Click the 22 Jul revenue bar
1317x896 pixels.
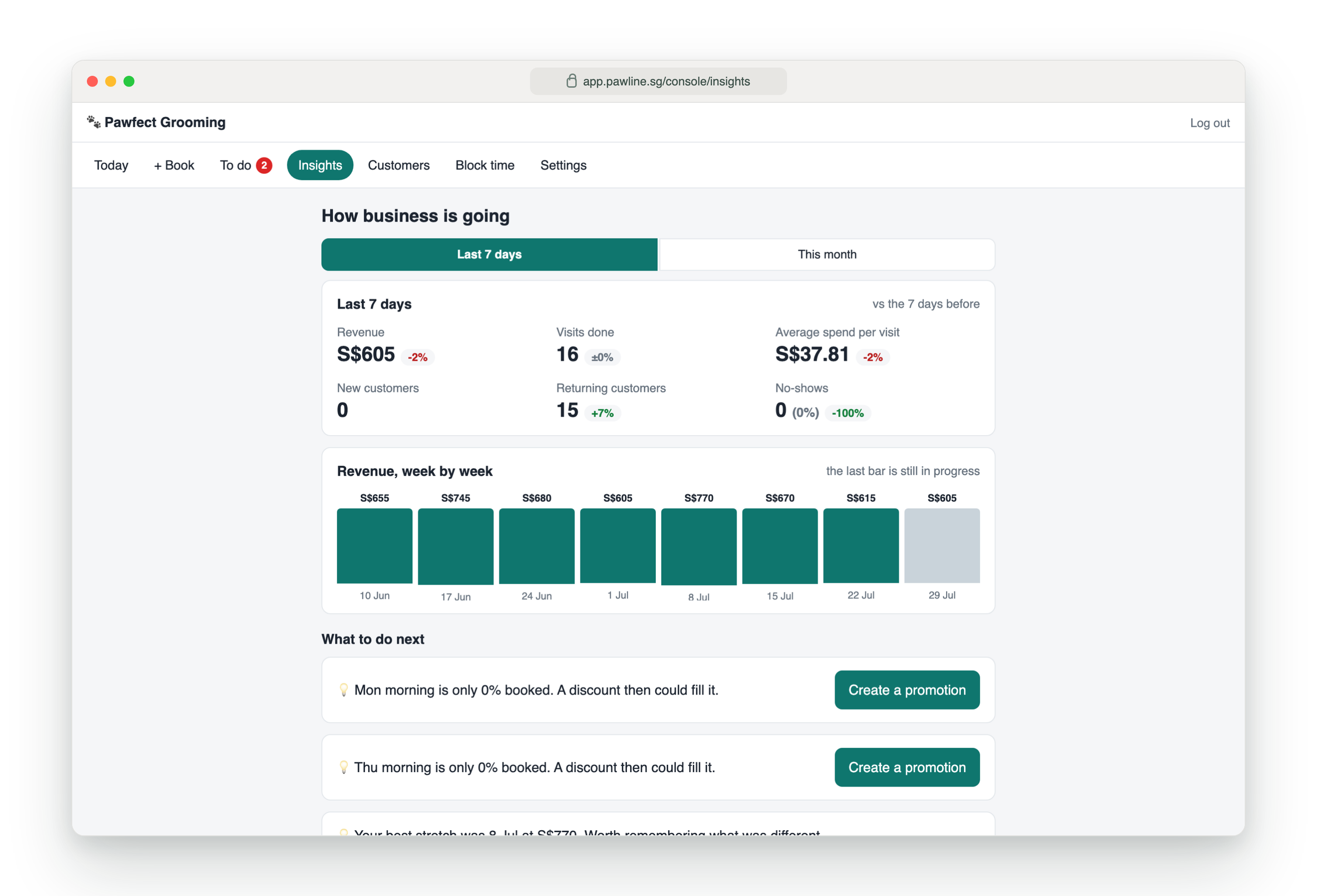tap(861, 545)
